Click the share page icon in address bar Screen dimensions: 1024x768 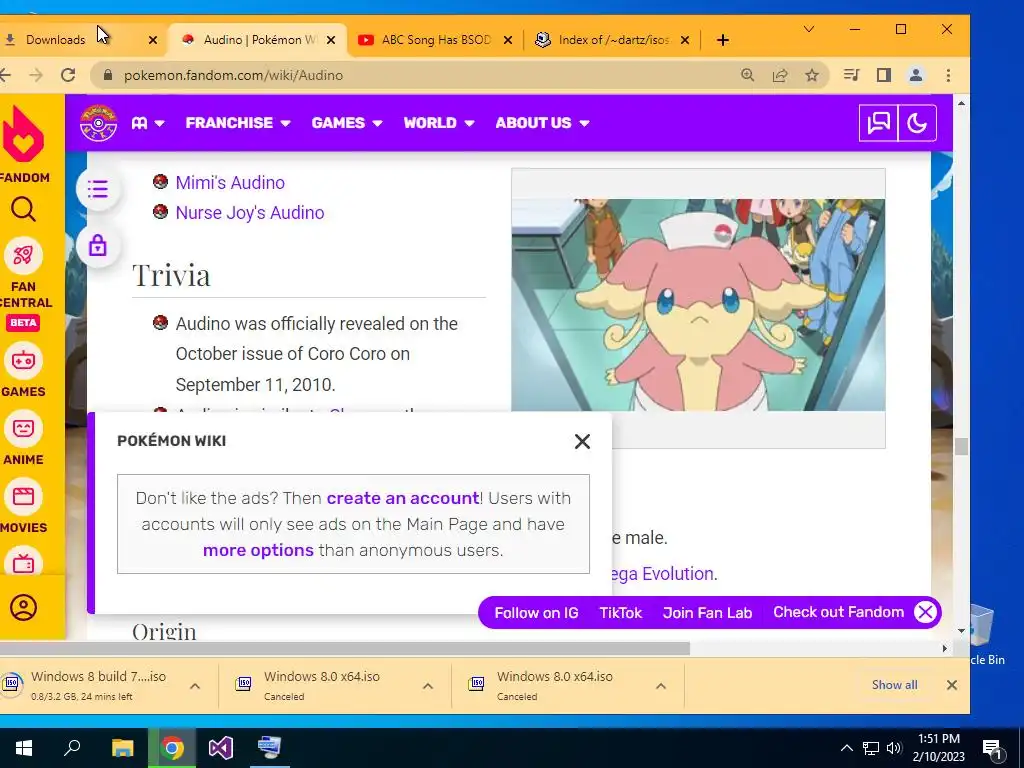780,75
